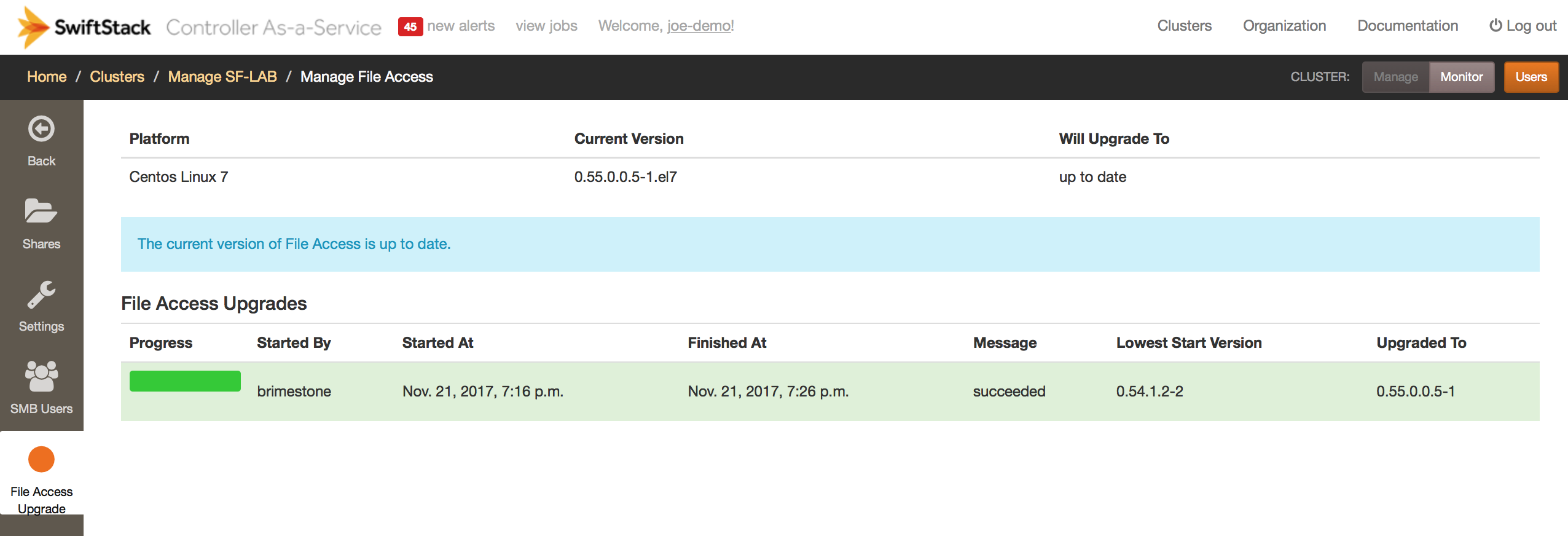Click 'Lowest Start Version' column header
Screen dimensions: 1568x536
coord(1189,343)
